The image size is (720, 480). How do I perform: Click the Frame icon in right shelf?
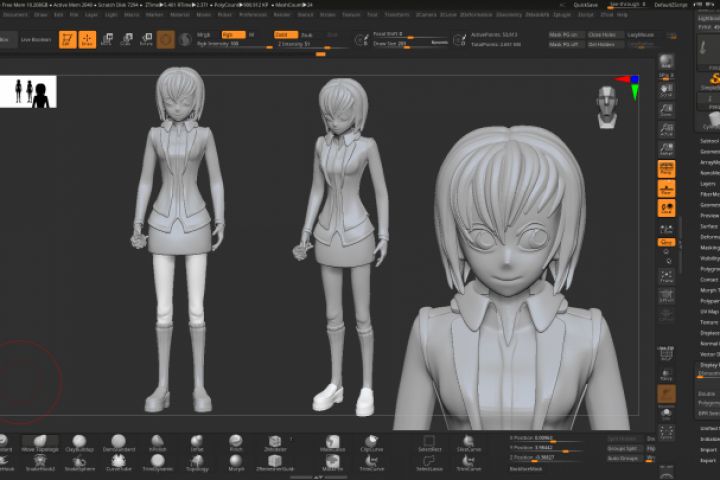pyautogui.click(x=666, y=277)
